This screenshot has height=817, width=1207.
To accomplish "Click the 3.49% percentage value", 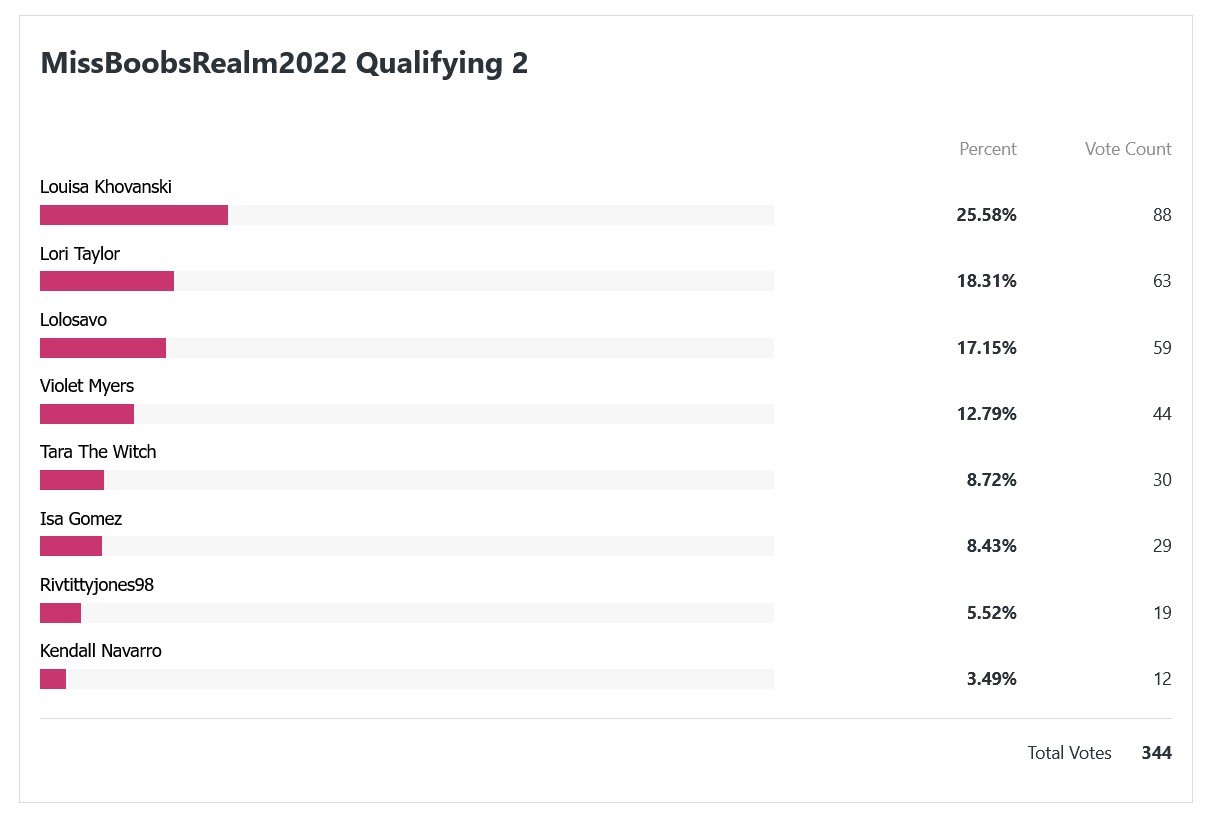I will tap(991, 679).
